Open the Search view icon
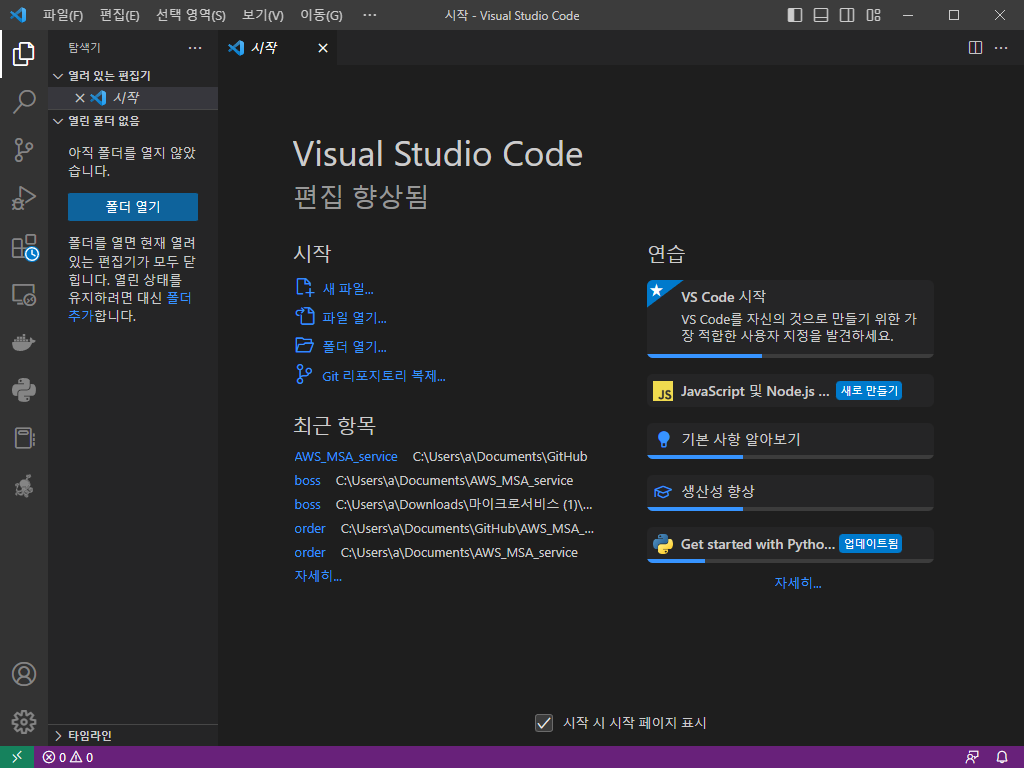Screen dimensions: 1024x768 click(24, 102)
